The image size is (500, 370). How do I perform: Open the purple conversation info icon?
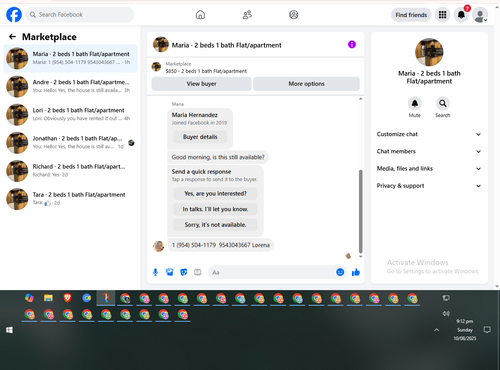352,44
